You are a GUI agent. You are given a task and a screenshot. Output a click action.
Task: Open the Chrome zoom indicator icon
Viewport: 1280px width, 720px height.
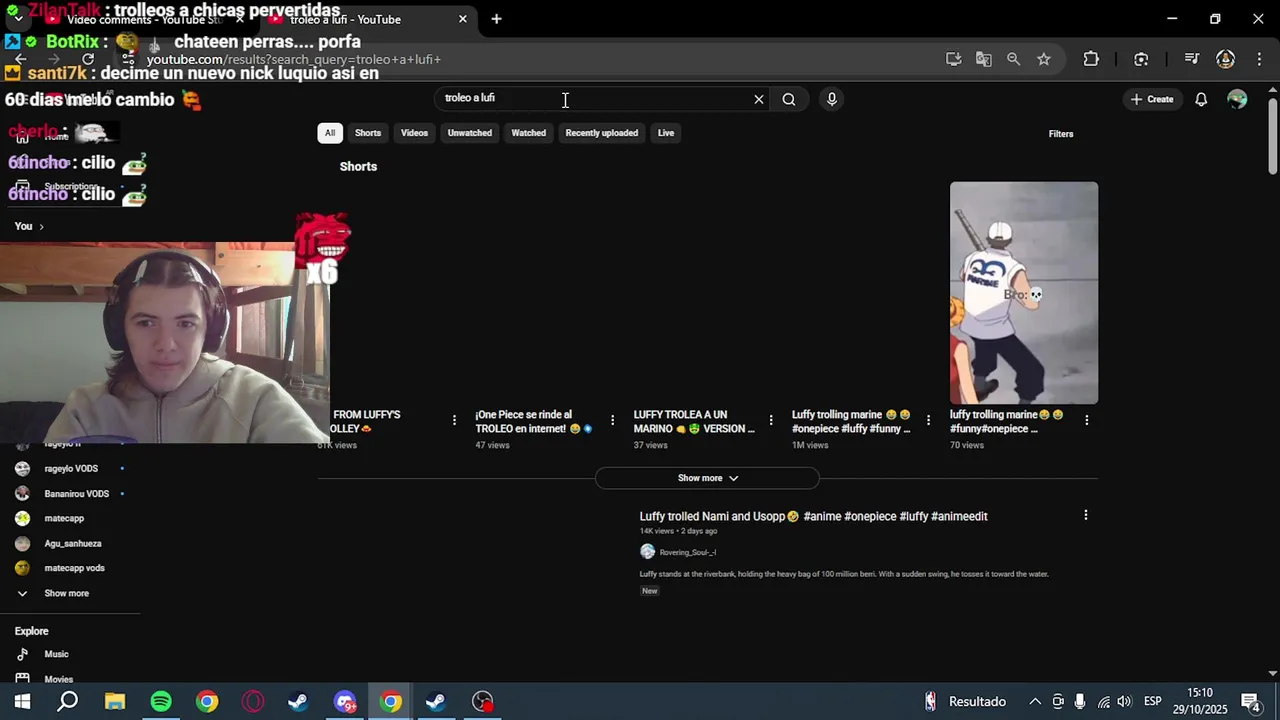[x=1014, y=59]
